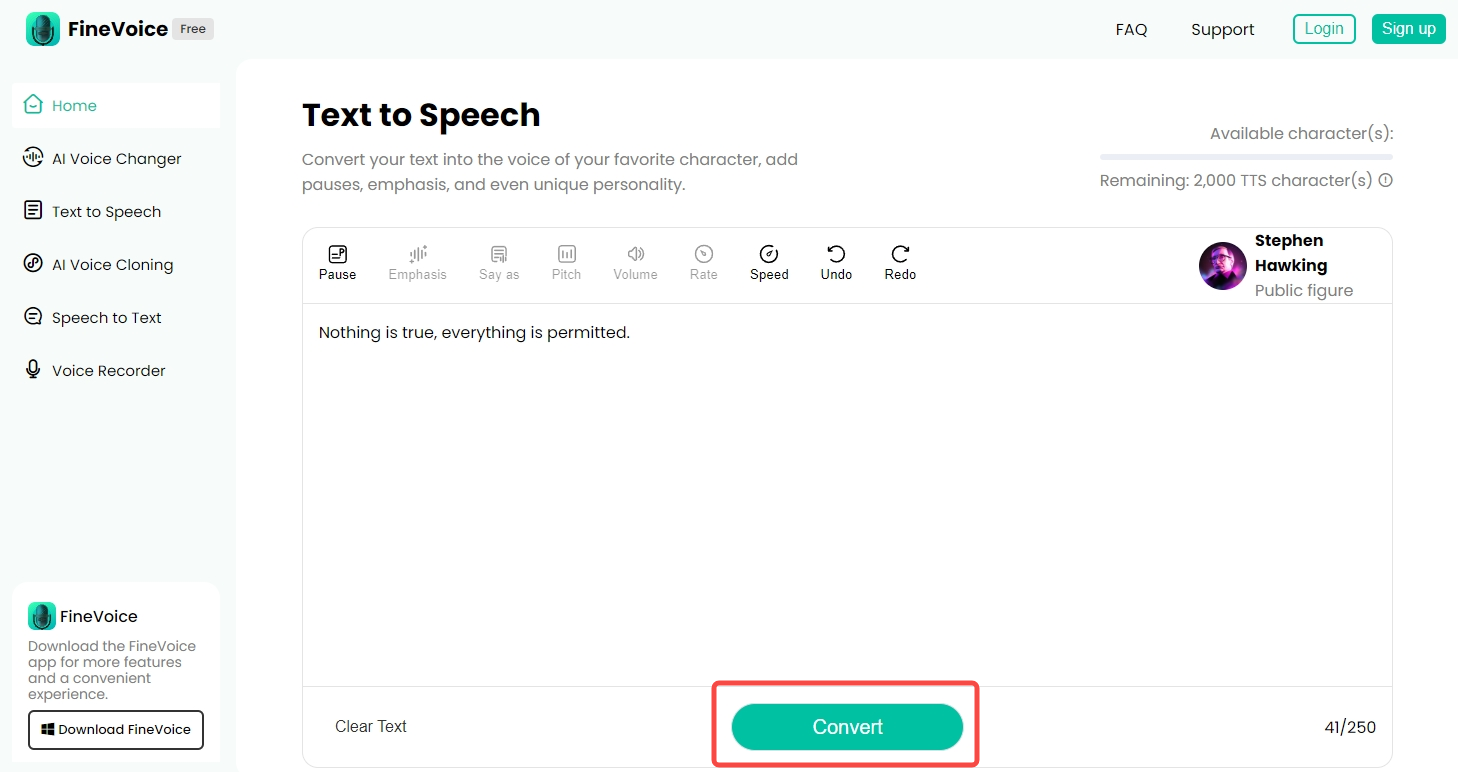
Task: Click Clear Text link
Action: [370, 727]
